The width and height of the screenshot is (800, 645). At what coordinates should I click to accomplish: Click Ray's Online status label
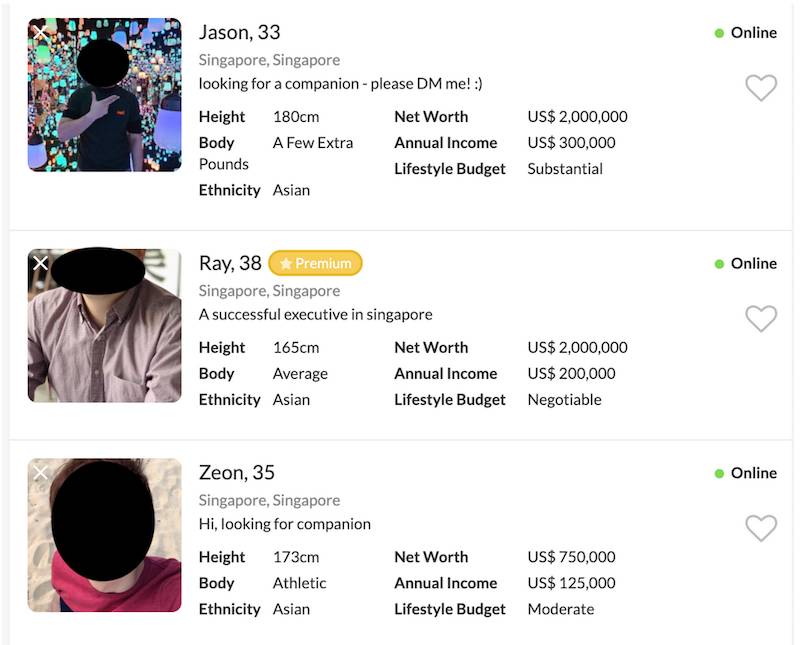point(753,263)
